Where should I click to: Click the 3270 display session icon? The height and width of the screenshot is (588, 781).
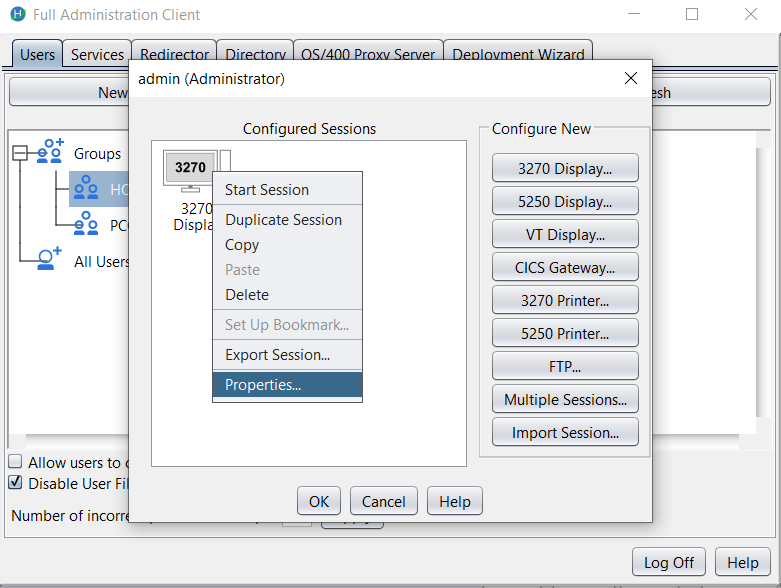coord(189,170)
